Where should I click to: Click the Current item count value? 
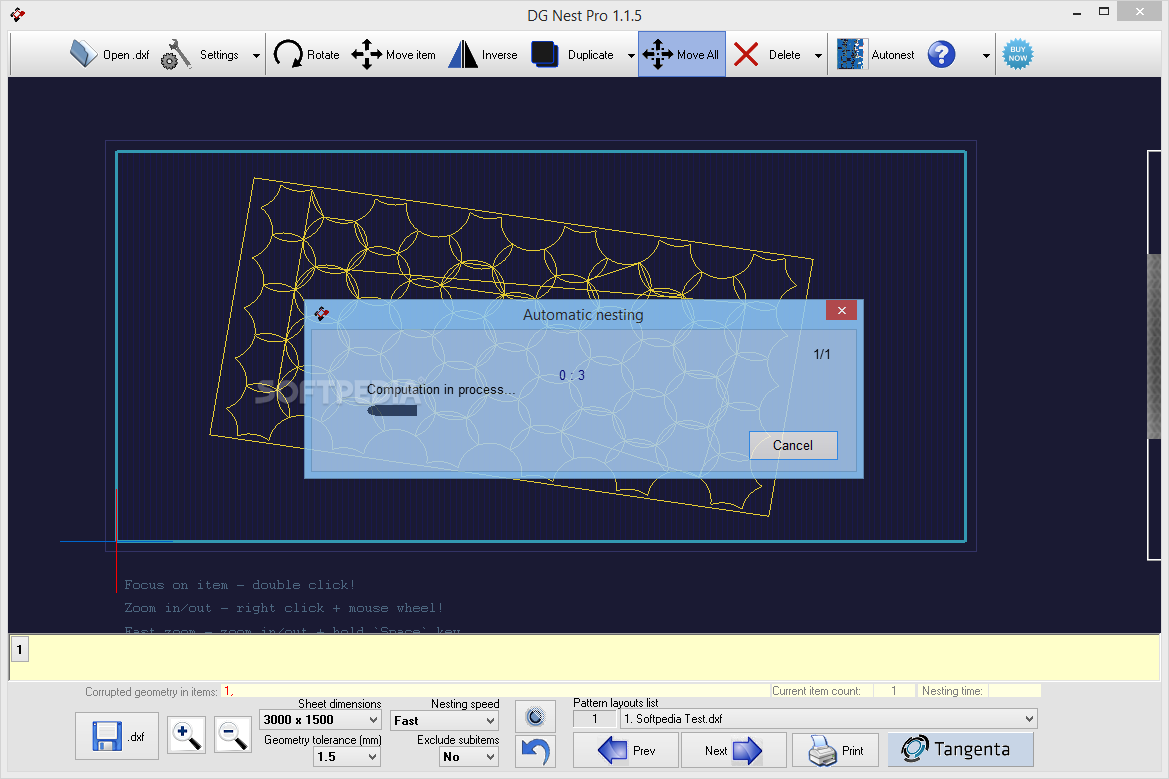894,691
